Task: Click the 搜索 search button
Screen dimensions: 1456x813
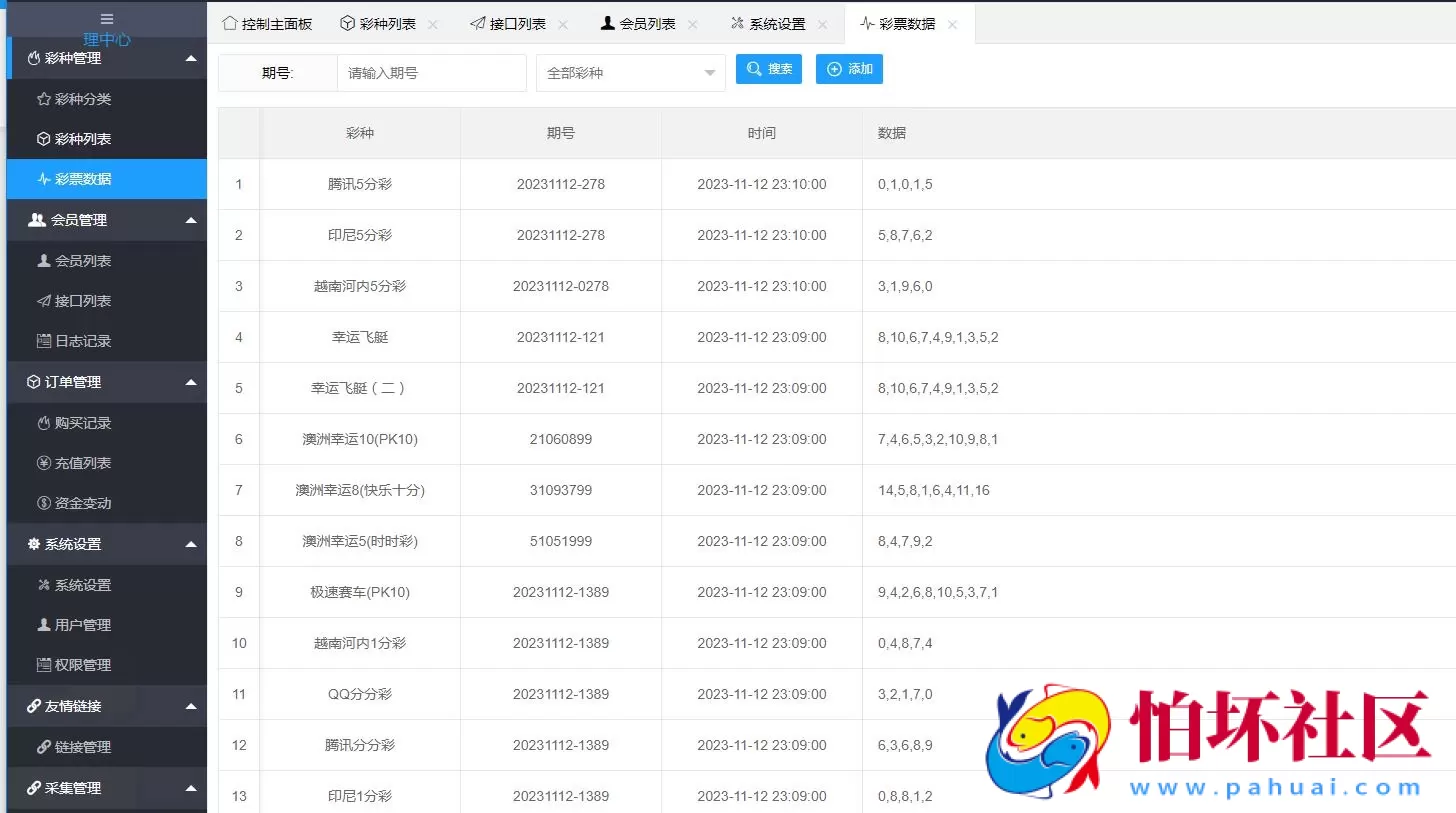Action: click(x=768, y=69)
